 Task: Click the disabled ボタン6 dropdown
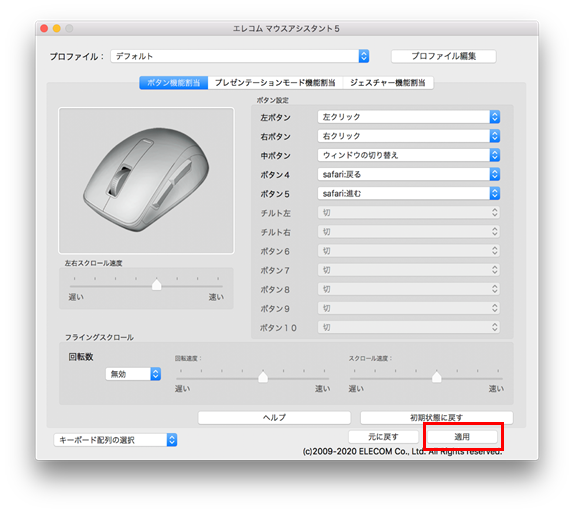point(409,251)
